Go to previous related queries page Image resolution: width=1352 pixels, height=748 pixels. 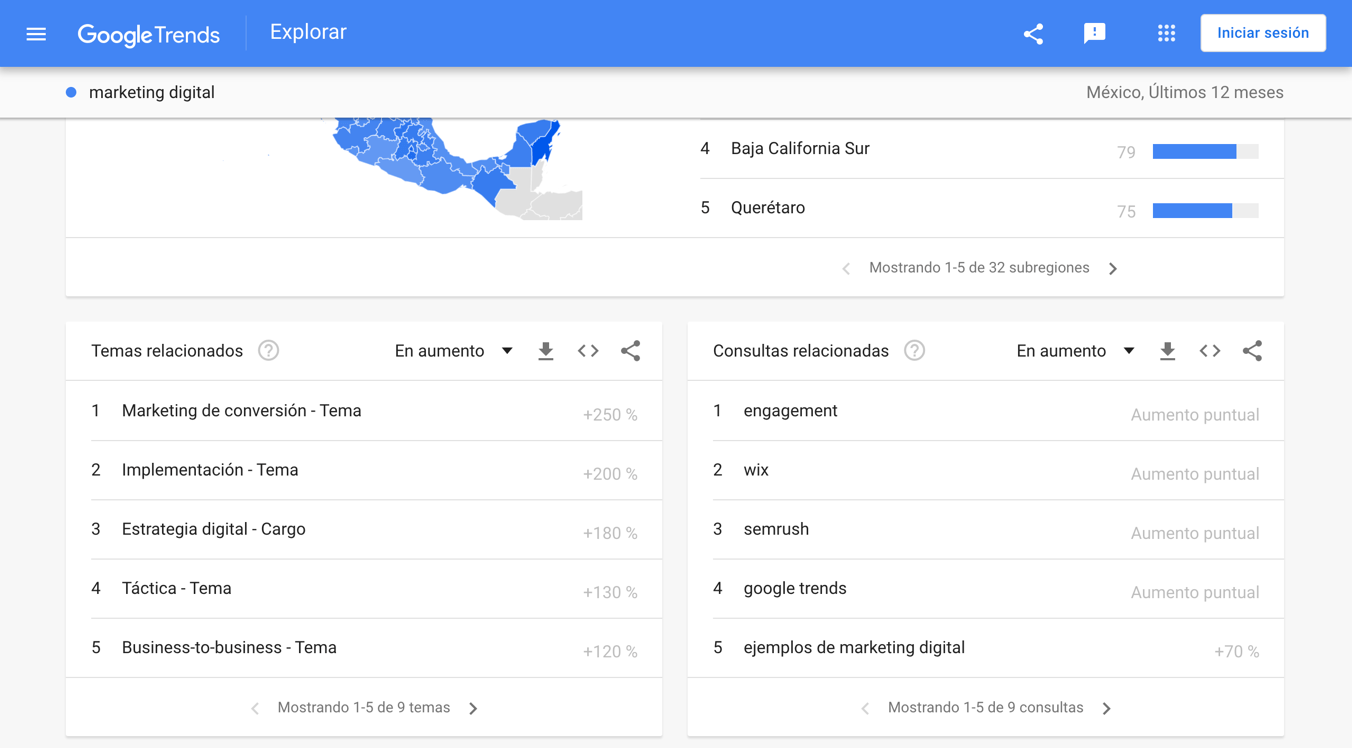click(x=865, y=708)
